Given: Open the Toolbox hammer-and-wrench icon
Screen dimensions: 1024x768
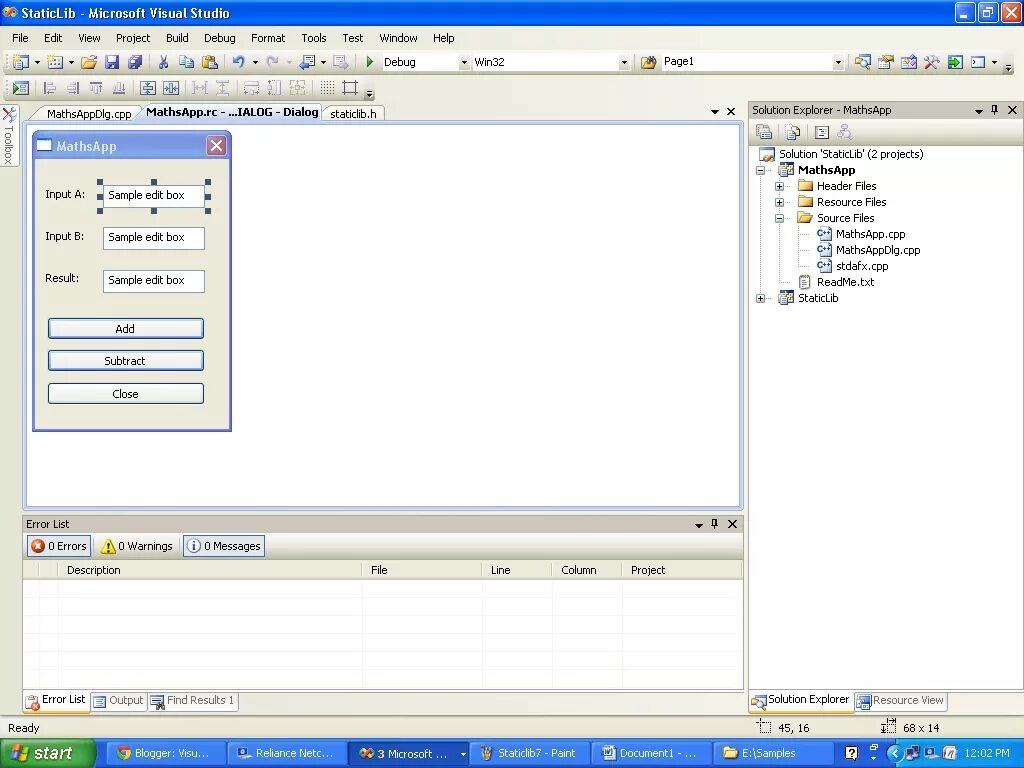Looking at the screenshot, I should coord(932,62).
